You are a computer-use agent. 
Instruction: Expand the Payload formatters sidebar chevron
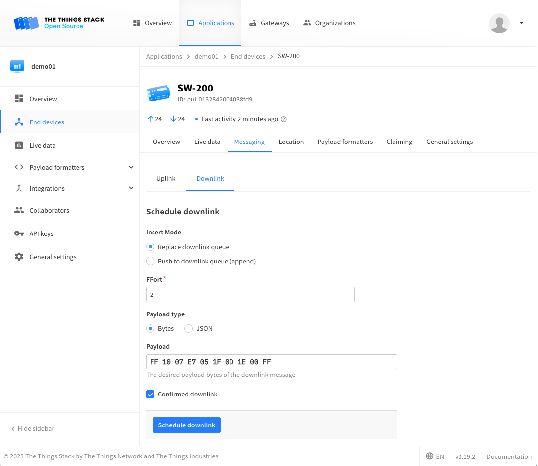click(x=131, y=167)
